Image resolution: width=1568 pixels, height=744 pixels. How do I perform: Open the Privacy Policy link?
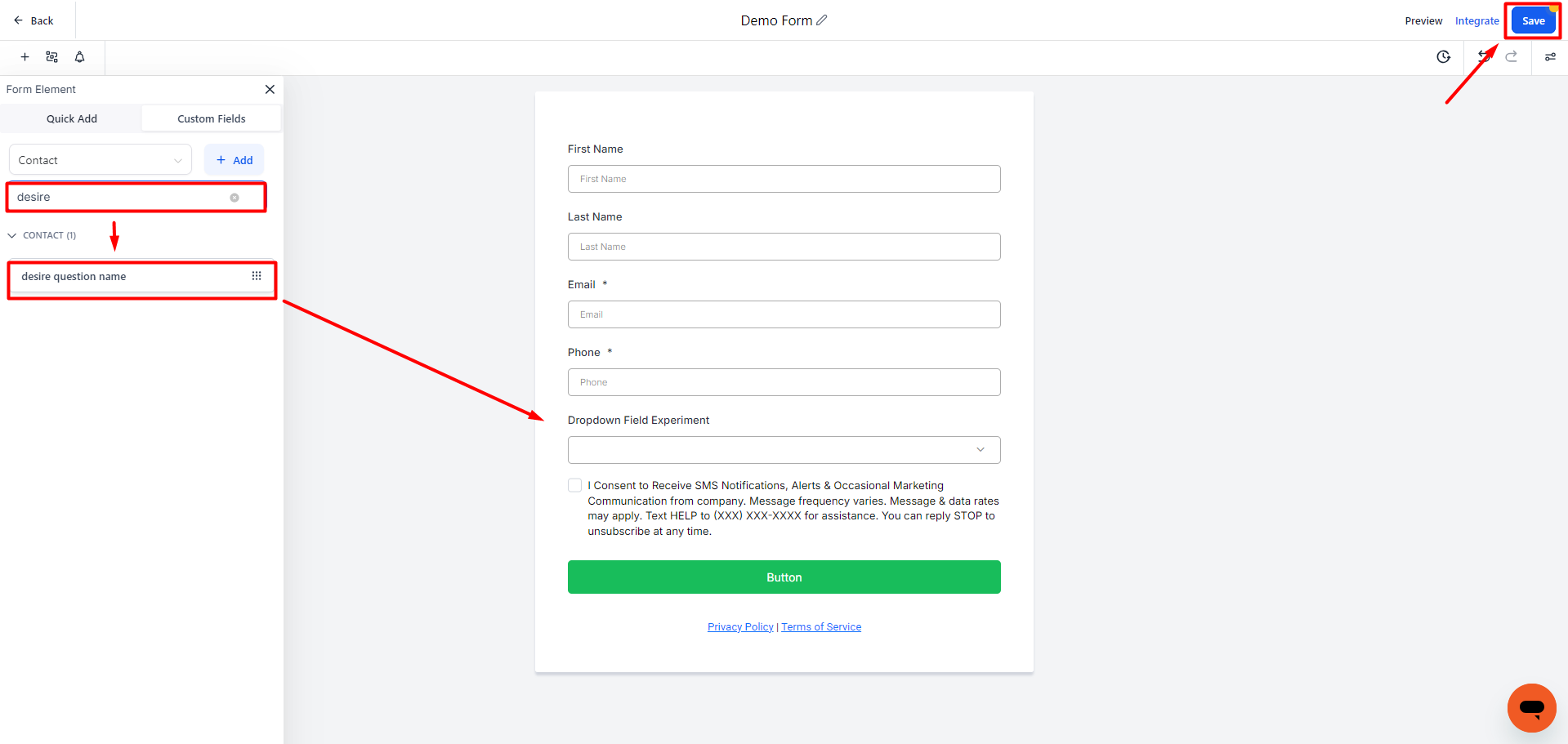tap(740, 627)
